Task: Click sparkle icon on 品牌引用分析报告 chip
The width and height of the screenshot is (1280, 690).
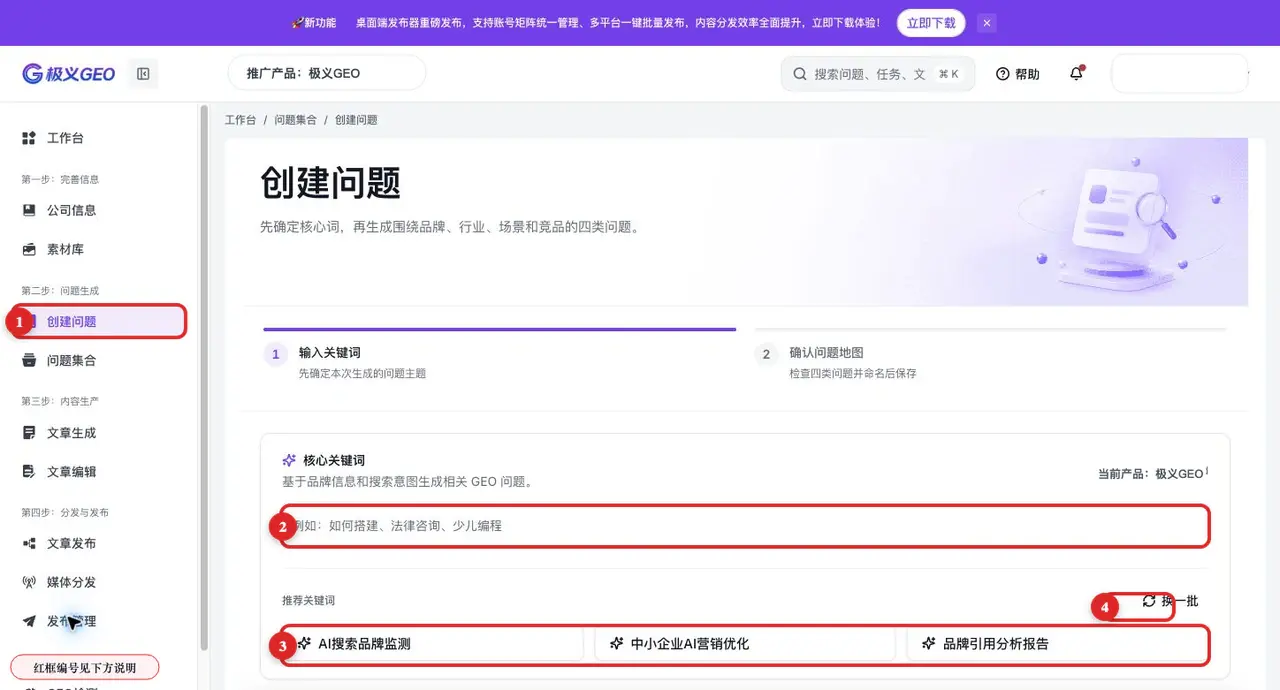Action: (x=929, y=644)
